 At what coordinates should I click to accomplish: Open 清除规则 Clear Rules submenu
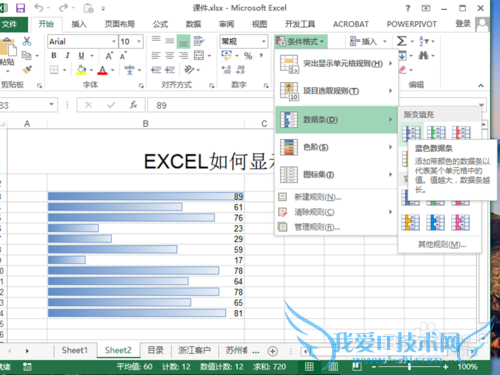(x=336, y=212)
